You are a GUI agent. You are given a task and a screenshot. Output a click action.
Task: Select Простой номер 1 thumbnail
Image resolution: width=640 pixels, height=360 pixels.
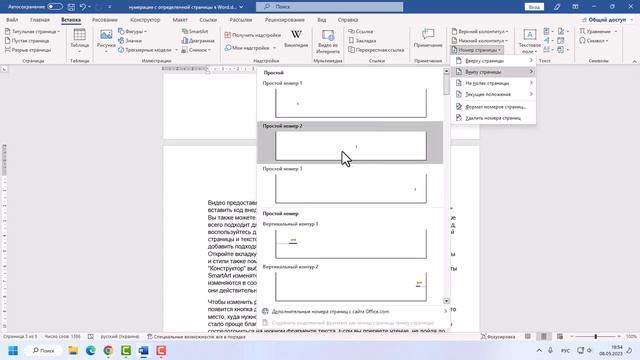tap(351, 103)
